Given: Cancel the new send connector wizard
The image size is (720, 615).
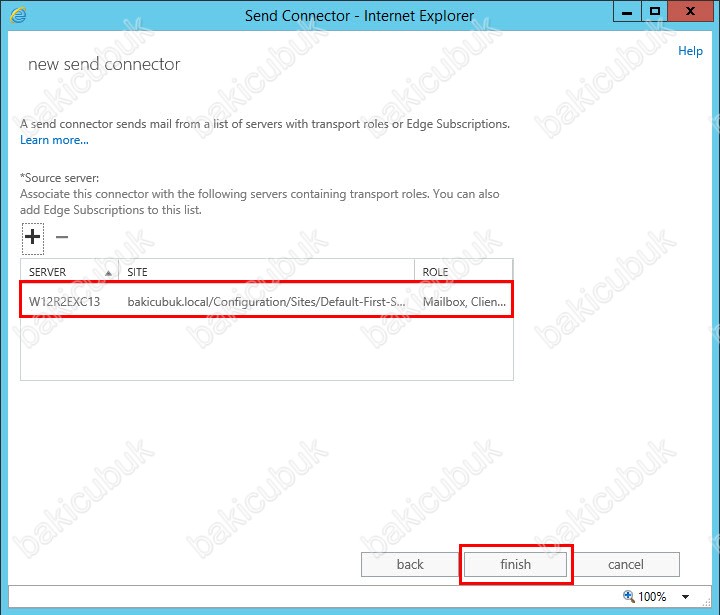Looking at the screenshot, I should point(626,564).
